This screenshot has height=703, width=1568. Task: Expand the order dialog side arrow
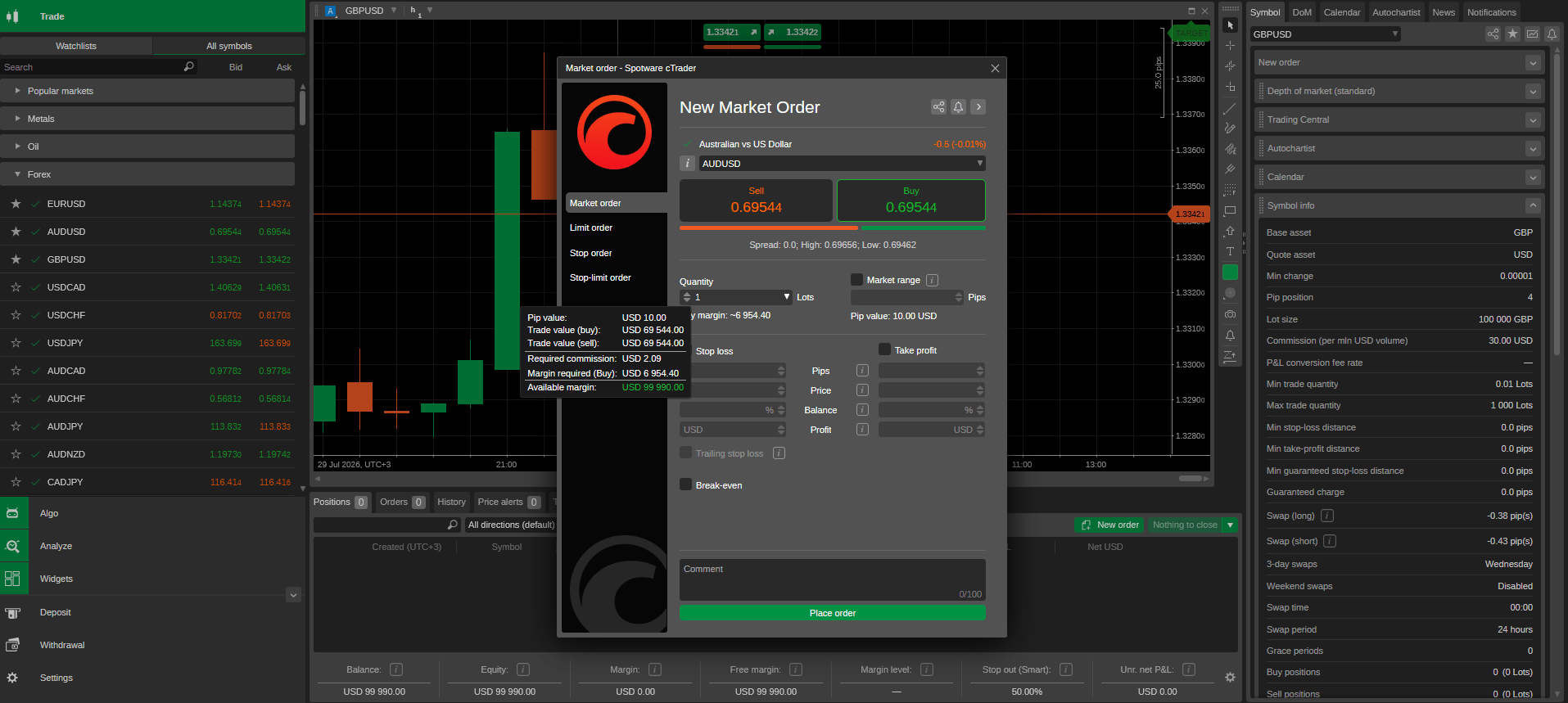click(978, 106)
